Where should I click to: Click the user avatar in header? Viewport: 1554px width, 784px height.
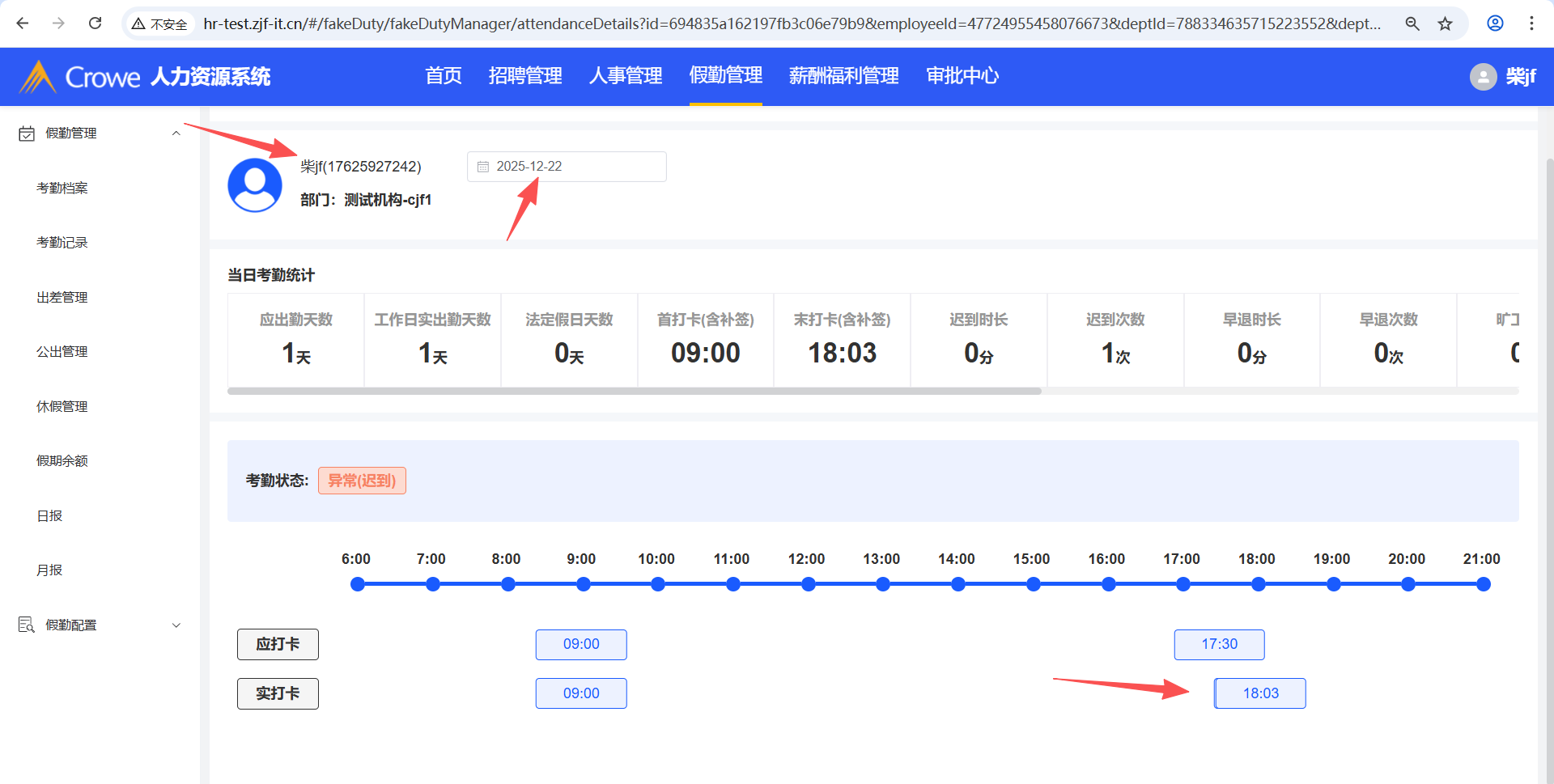[1483, 77]
